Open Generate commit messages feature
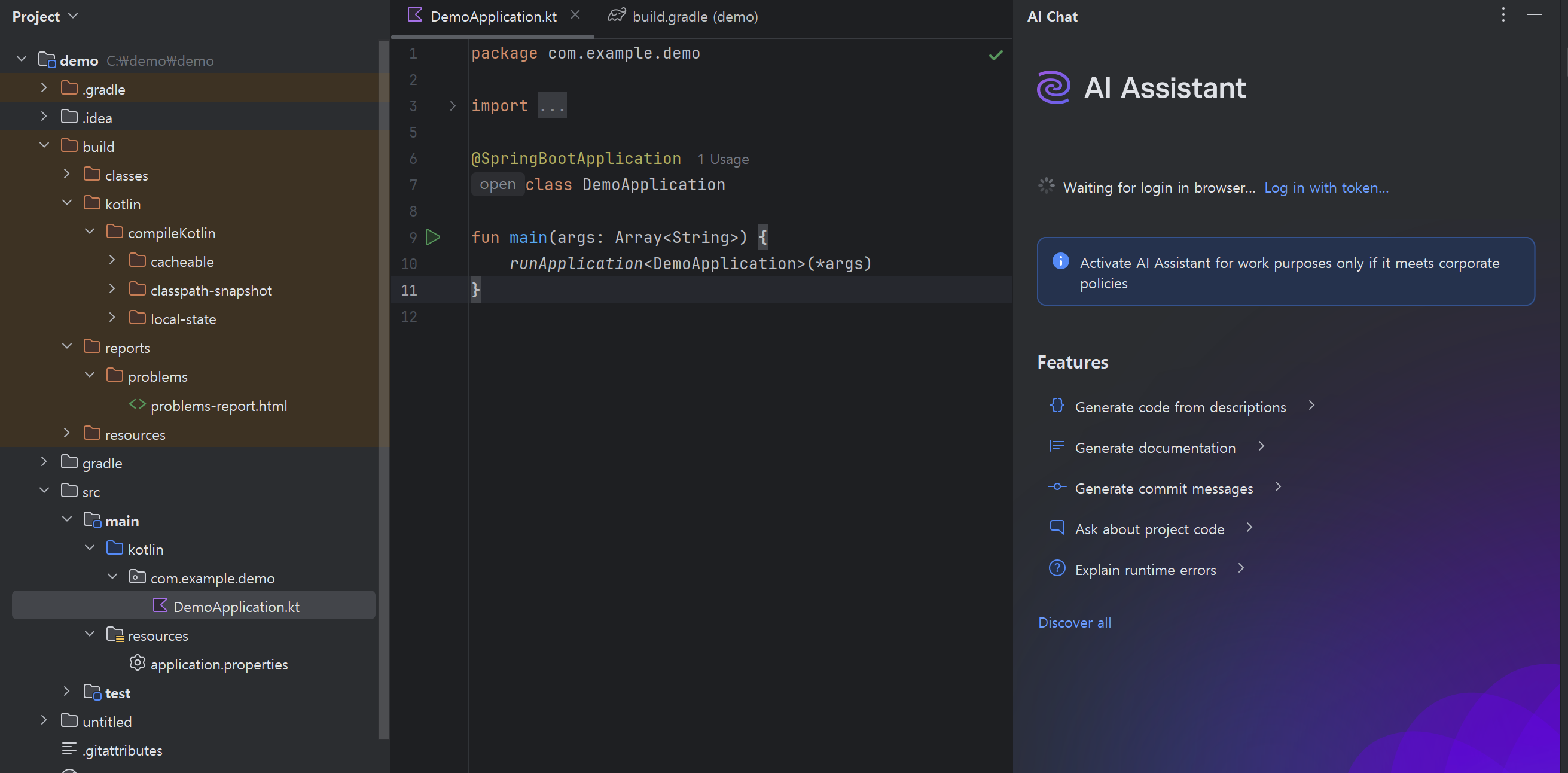 pyautogui.click(x=1164, y=489)
